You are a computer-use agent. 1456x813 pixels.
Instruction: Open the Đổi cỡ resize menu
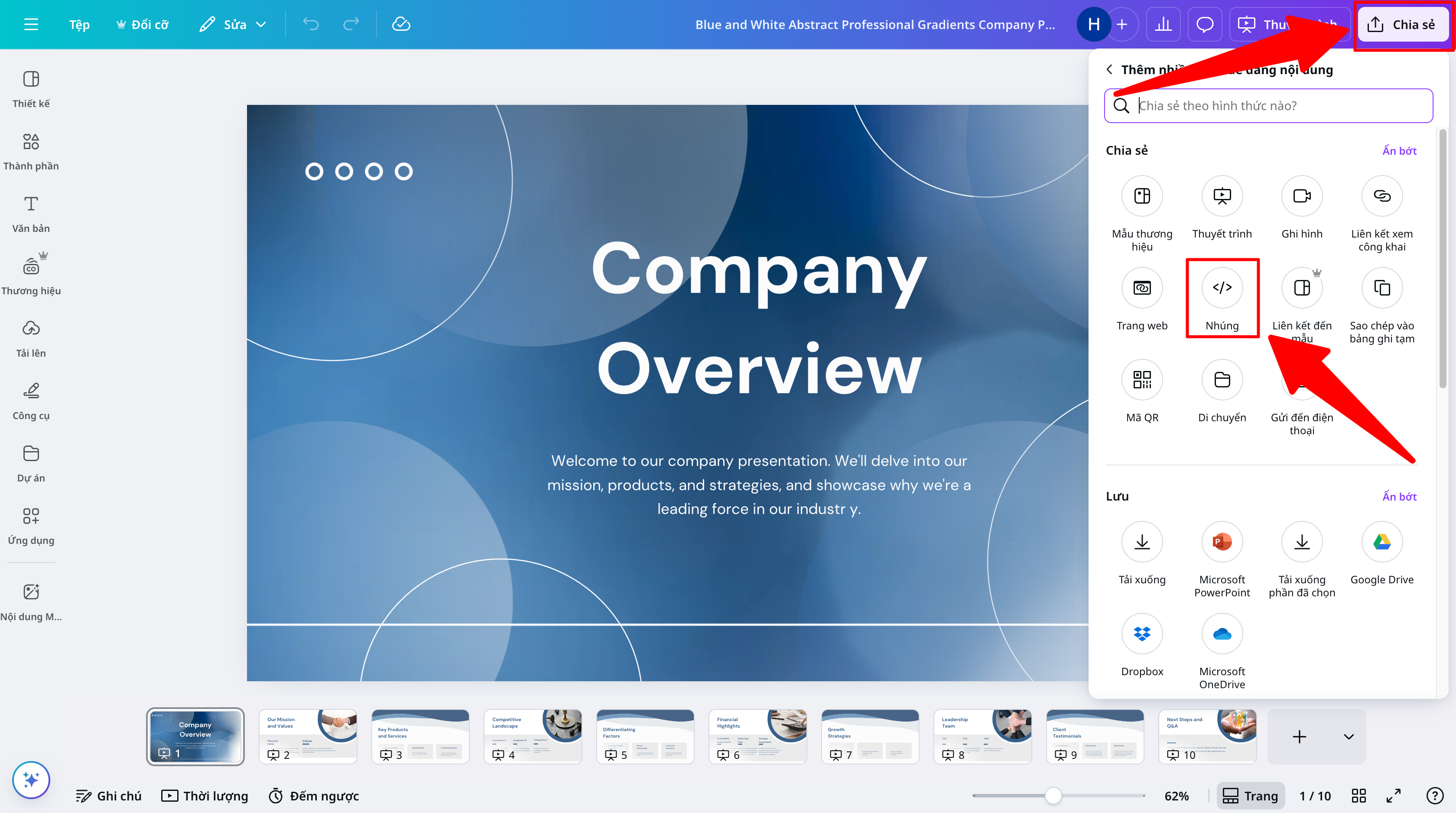[143, 24]
